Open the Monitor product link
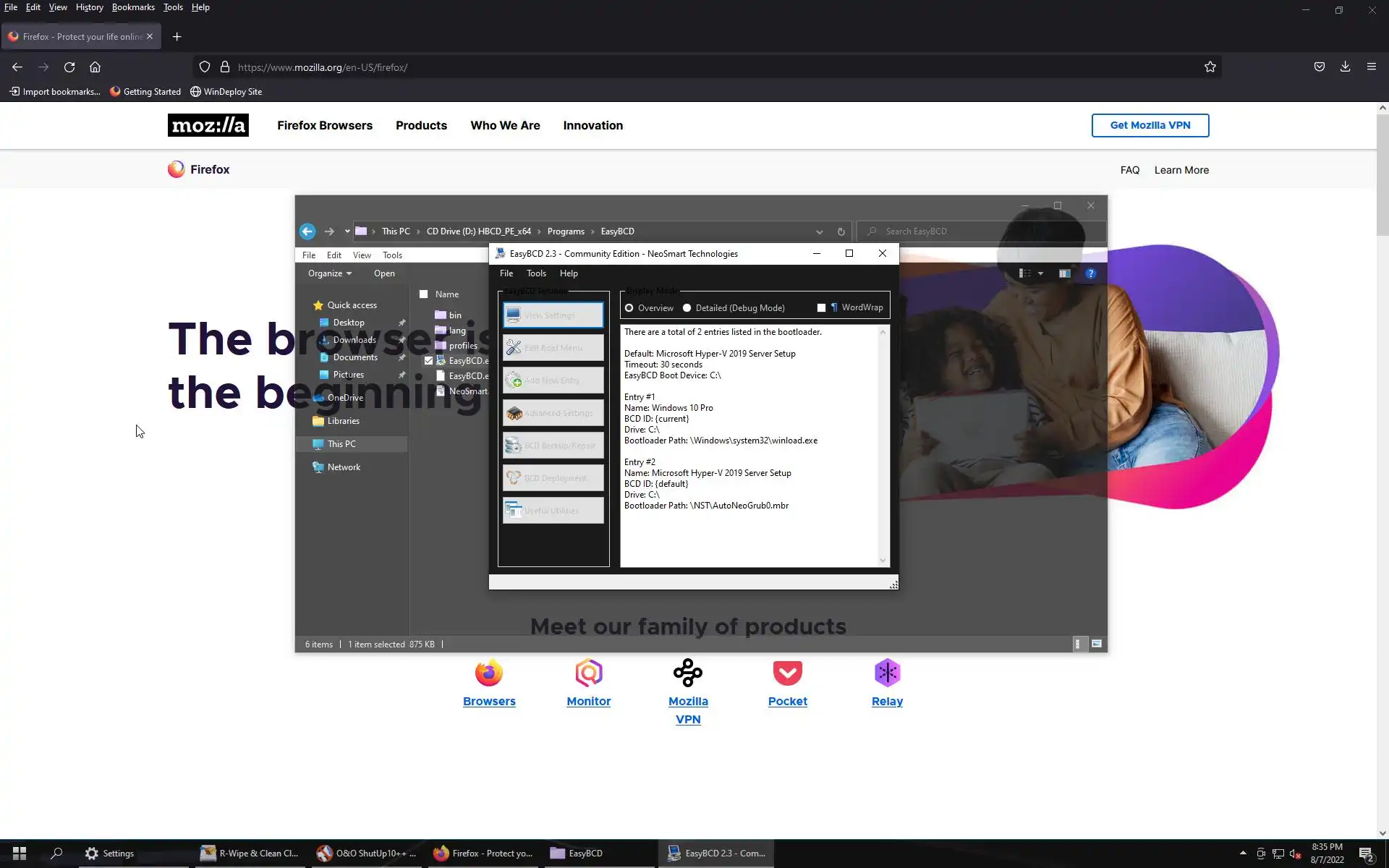 pyautogui.click(x=588, y=701)
